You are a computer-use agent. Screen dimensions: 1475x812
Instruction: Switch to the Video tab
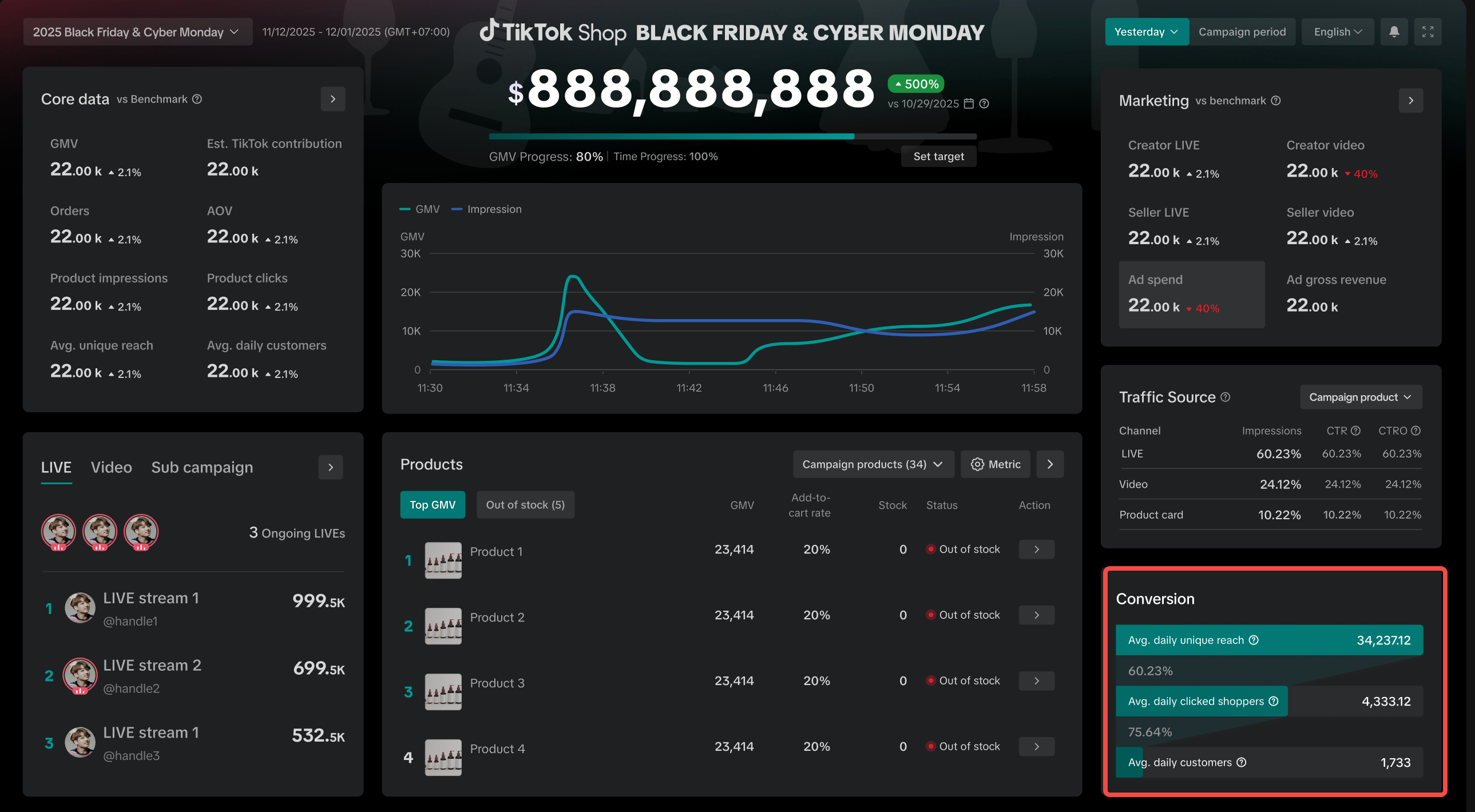click(111, 468)
